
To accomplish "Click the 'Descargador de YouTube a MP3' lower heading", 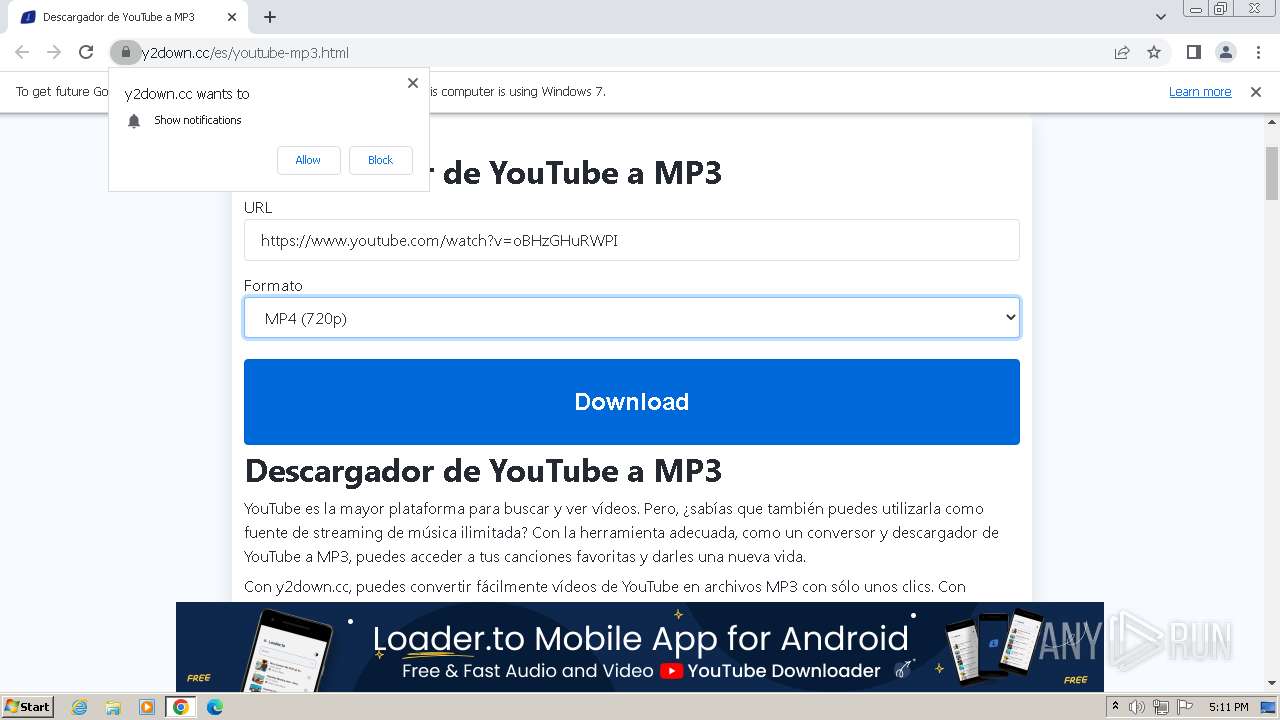I will [x=483, y=471].
